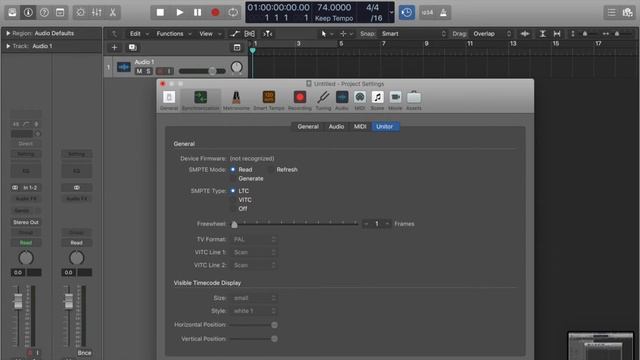Toggle Waveform Zoom button
Image resolution: width=640 pixels, height=360 pixels.
point(525,33)
